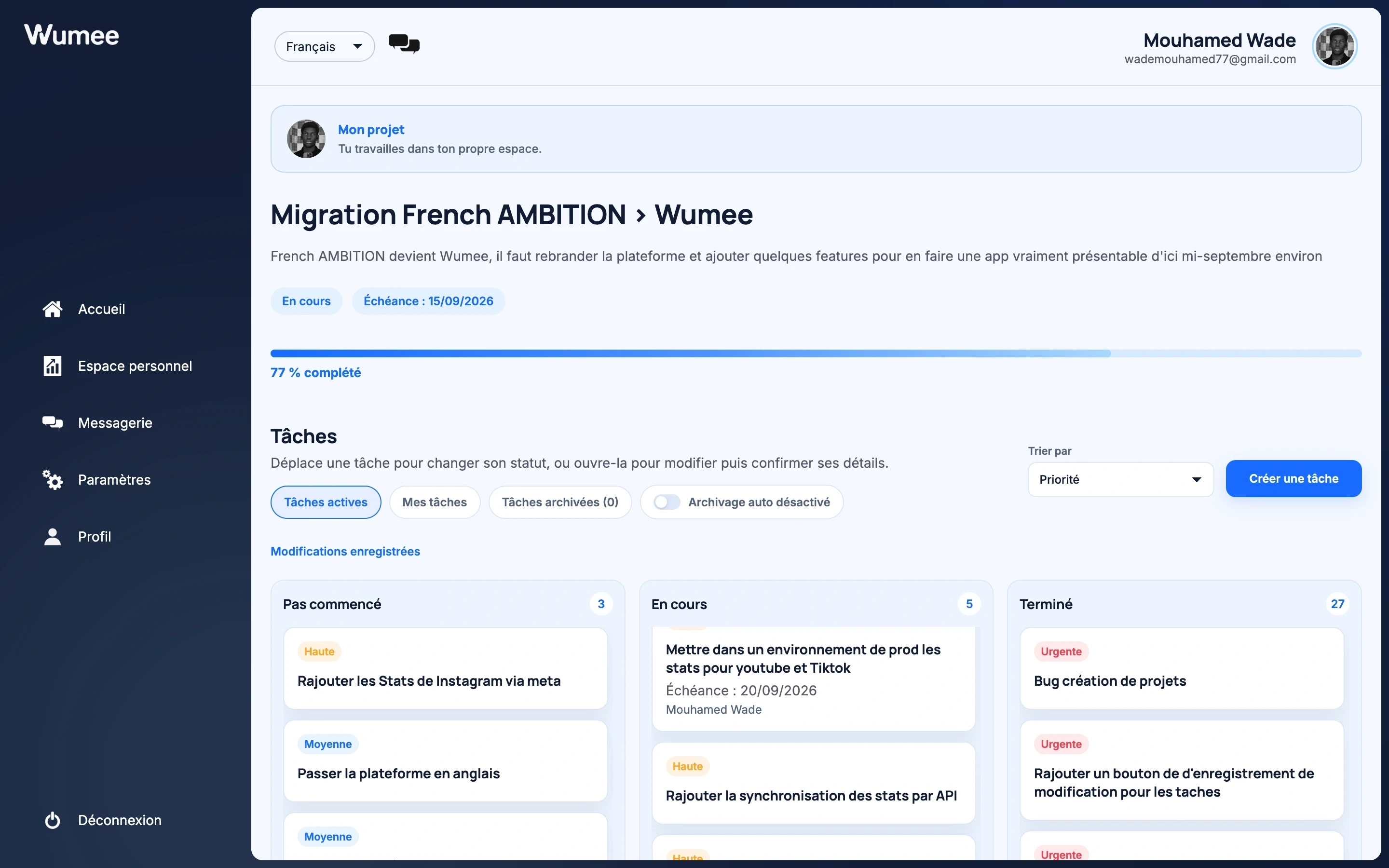The image size is (1389, 868).
Task: Click the Terminé column header
Action: (x=1046, y=604)
